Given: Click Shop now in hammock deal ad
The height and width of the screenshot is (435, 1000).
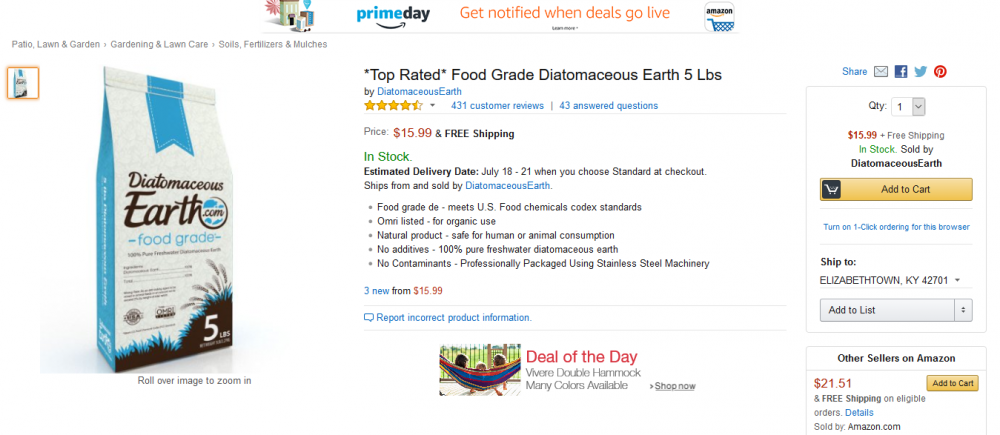Looking at the screenshot, I should pyautogui.click(x=673, y=386).
